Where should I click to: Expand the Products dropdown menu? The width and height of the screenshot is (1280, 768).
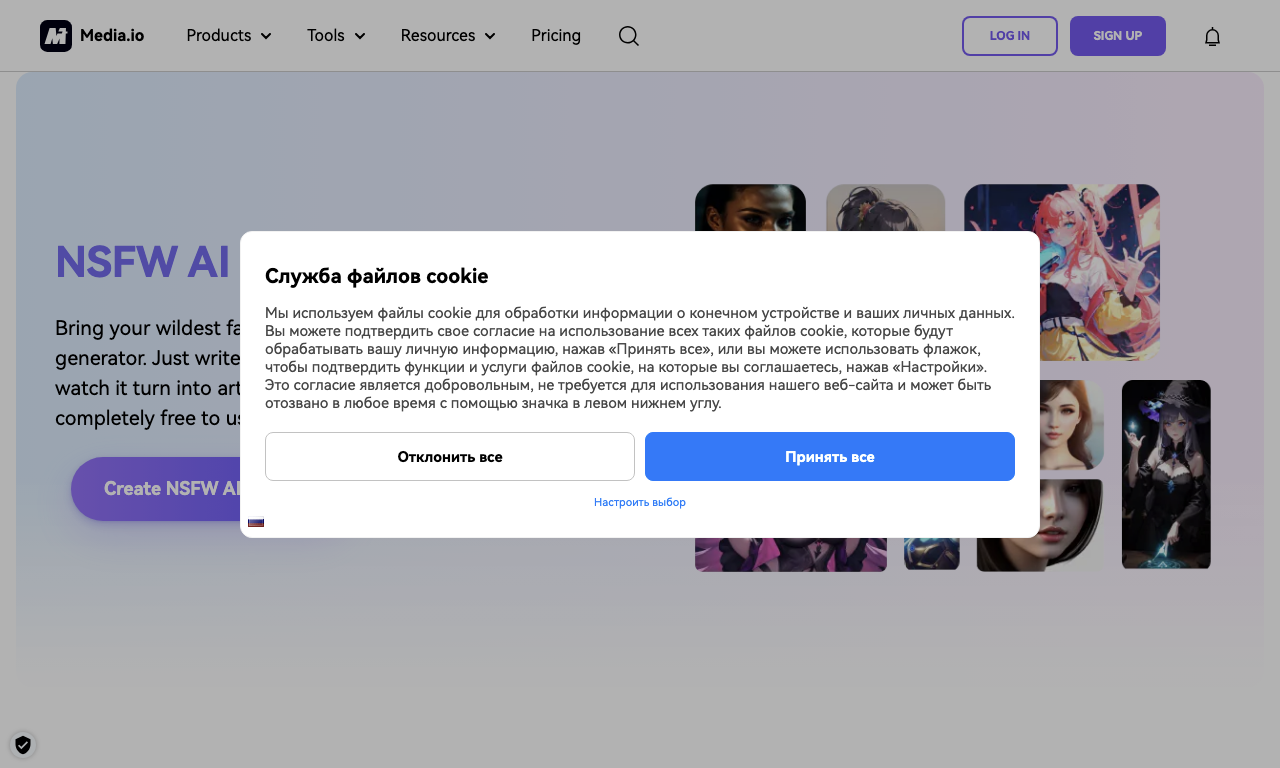tap(229, 36)
